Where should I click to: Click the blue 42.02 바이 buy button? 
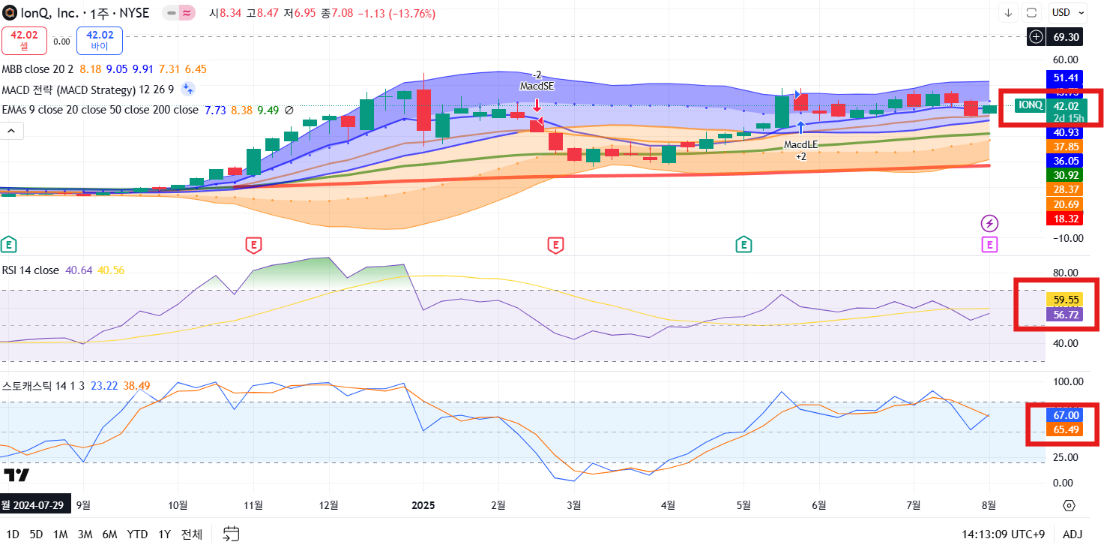[x=99, y=40]
